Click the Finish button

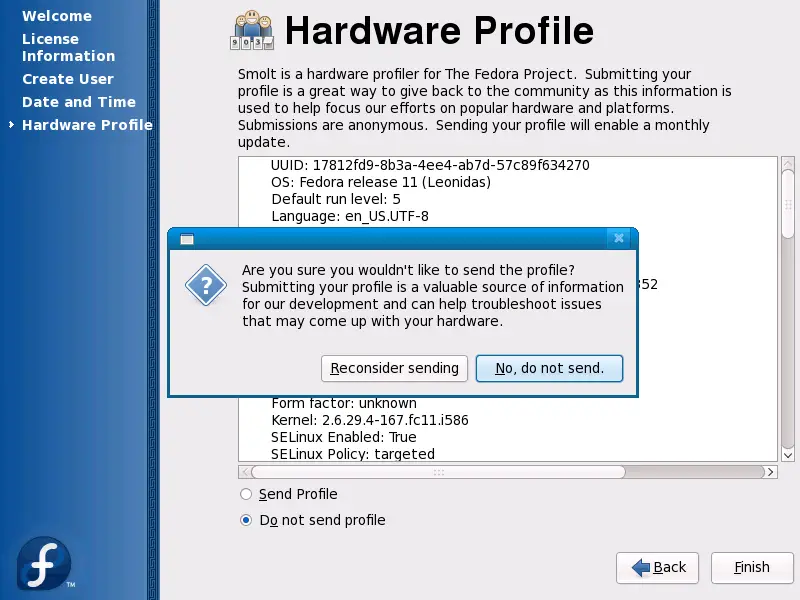pos(752,567)
